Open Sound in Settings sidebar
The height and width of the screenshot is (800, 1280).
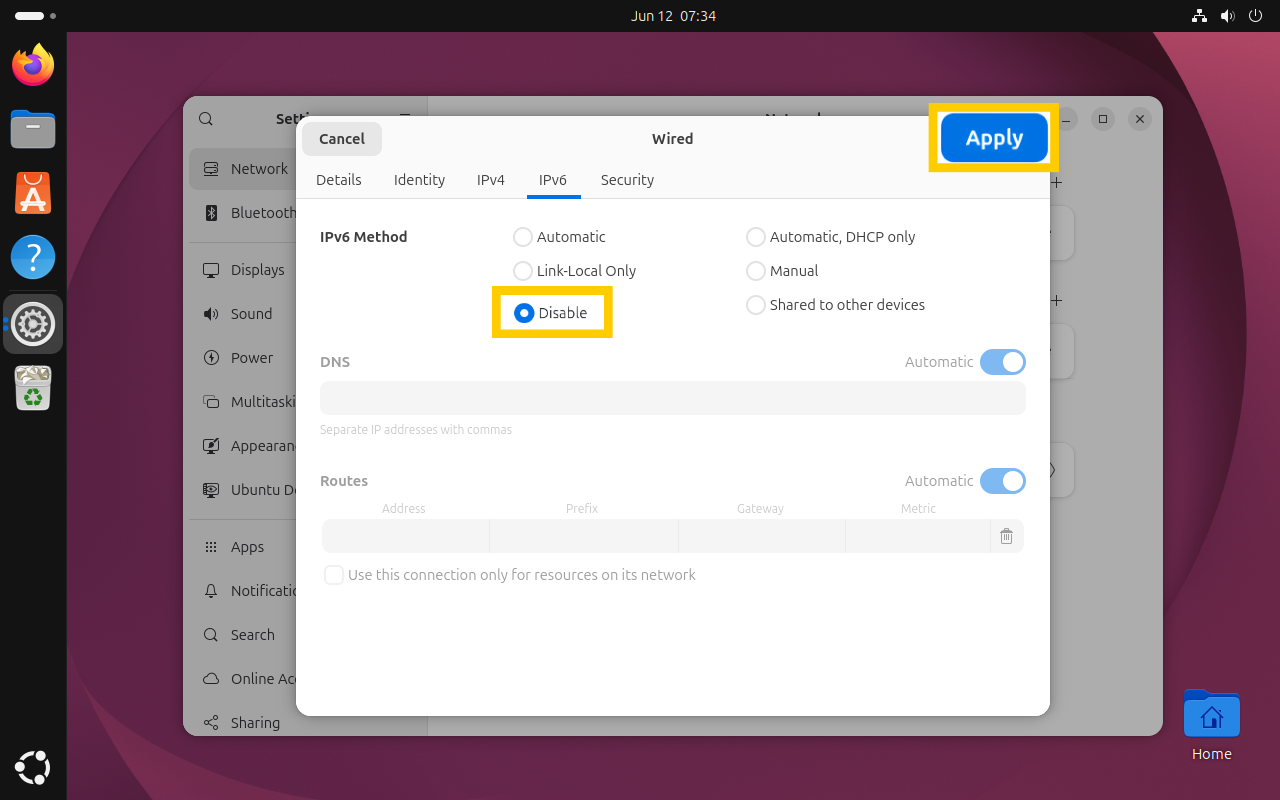(x=243, y=314)
